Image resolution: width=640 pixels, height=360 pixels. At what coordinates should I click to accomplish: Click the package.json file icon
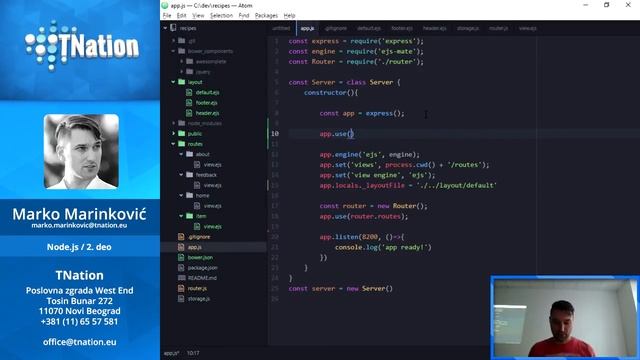click(181, 267)
